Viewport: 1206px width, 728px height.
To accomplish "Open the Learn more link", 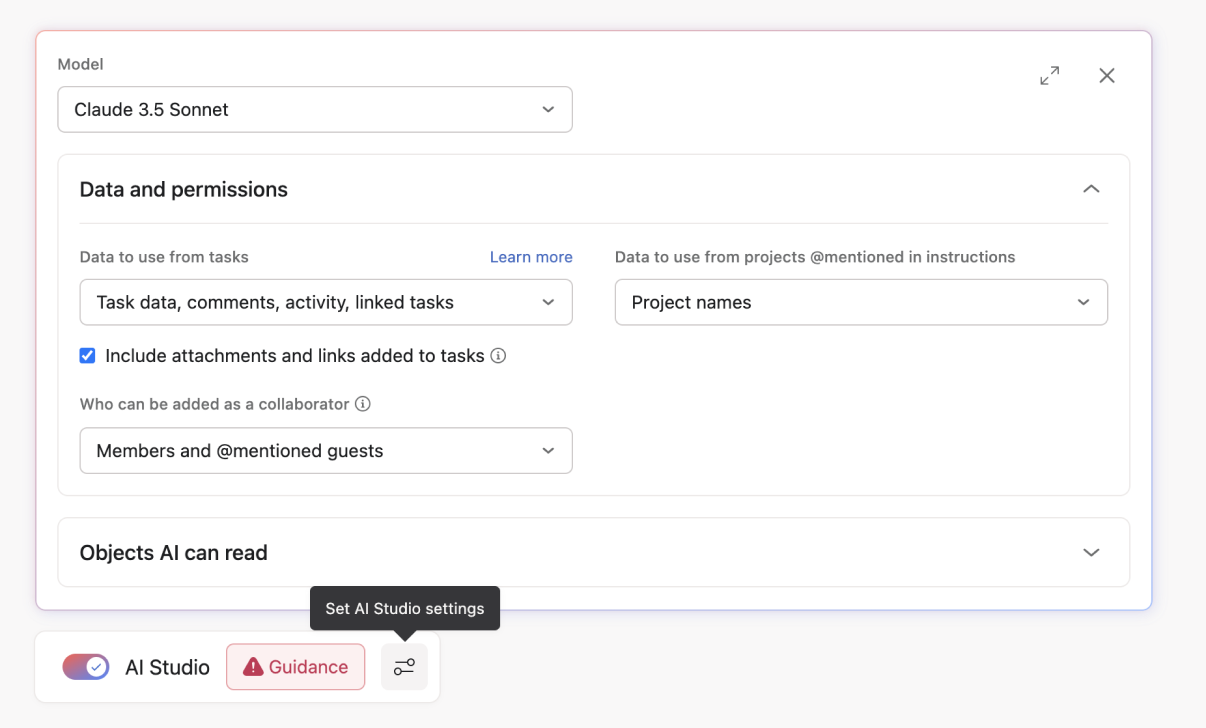I will [x=531, y=257].
